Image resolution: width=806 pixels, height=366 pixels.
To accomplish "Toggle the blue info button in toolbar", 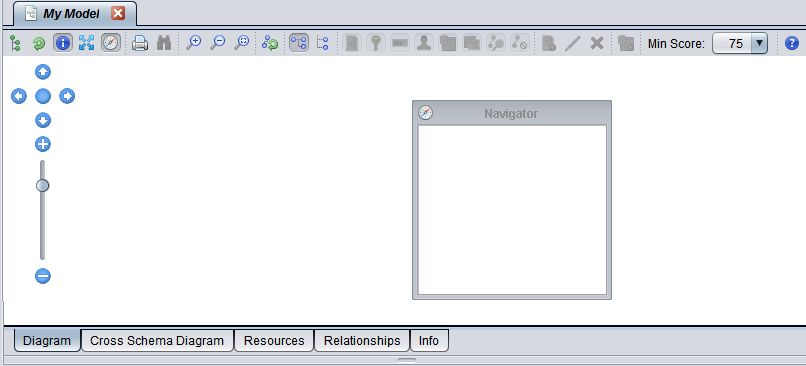I will (x=63, y=43).
